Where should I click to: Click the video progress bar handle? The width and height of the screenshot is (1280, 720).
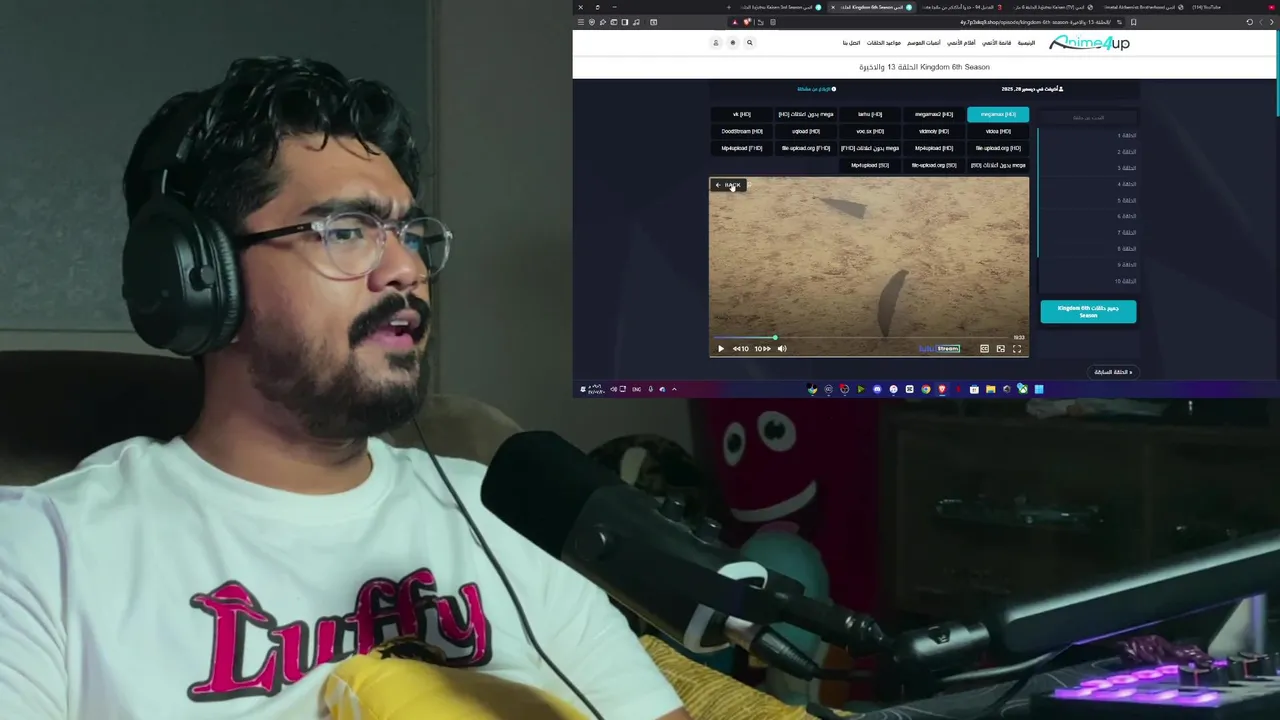[x=775, y=338]
